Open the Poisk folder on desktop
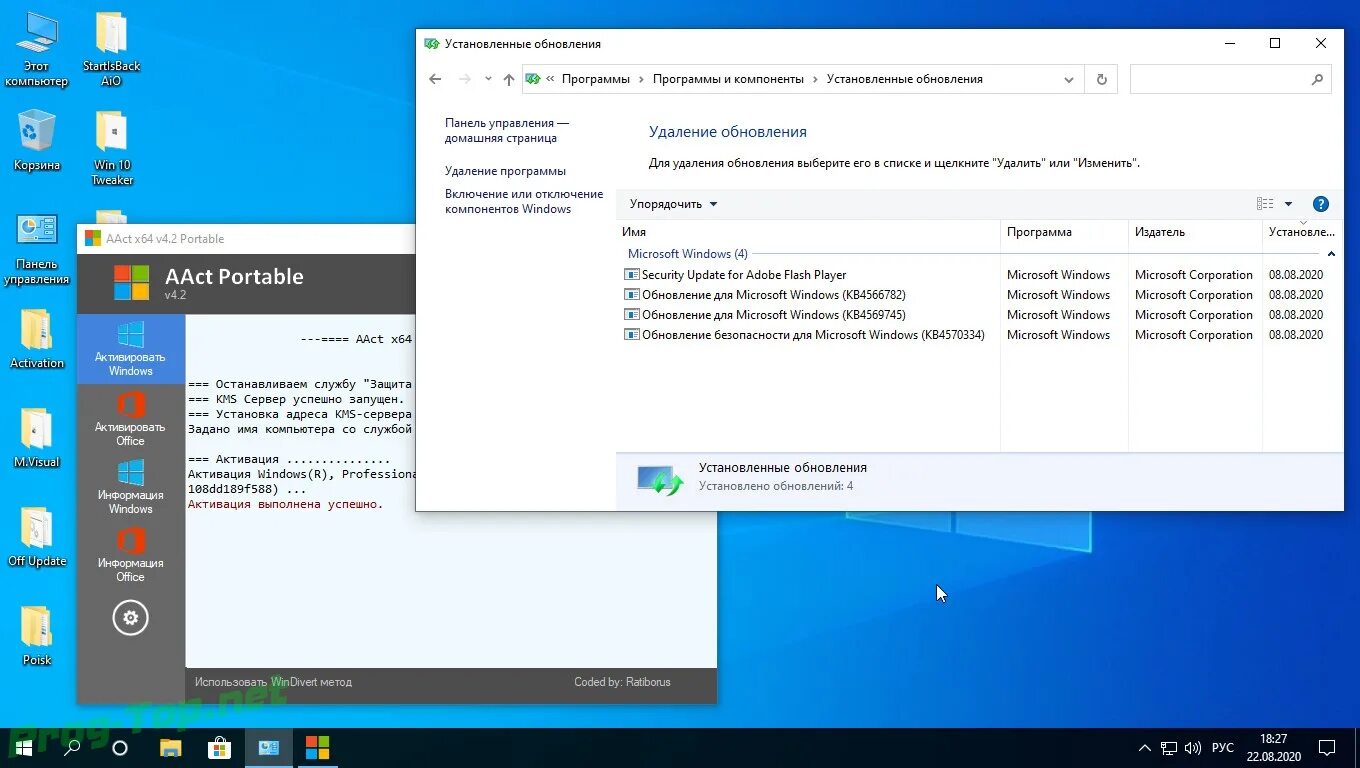 37,636
